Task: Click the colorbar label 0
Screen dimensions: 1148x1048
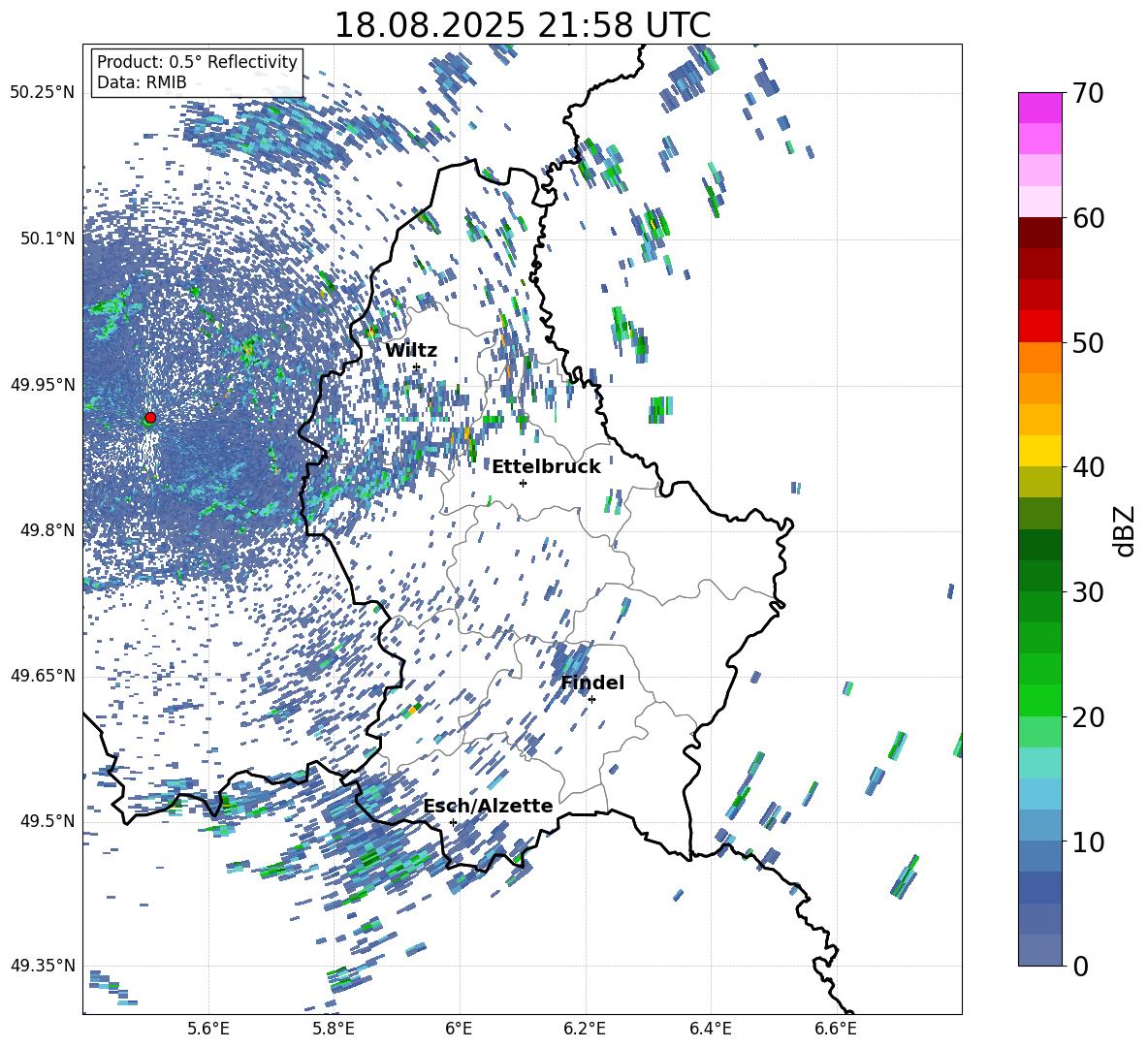Action: pyautogui.click(x=1081, y=966)
